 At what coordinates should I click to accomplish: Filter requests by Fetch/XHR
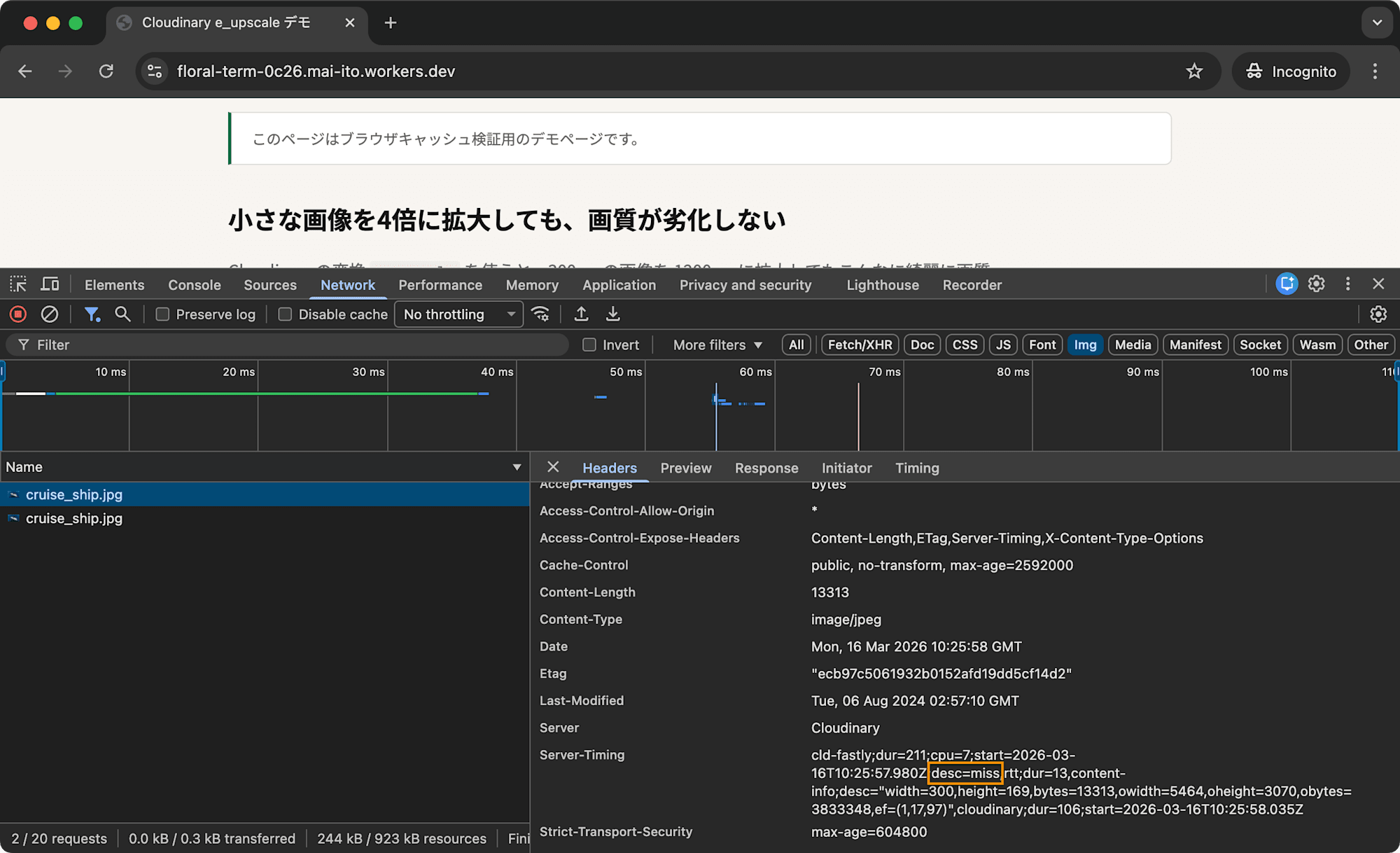pos(860,345)
